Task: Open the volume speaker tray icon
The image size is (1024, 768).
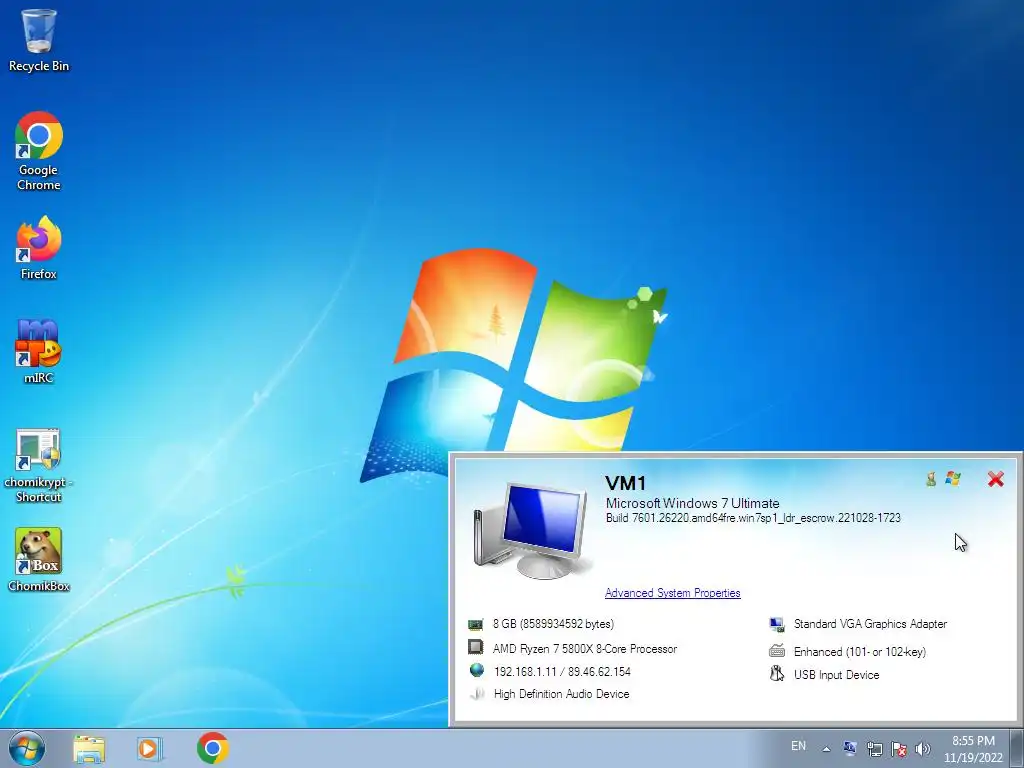Action: (923, 749)
